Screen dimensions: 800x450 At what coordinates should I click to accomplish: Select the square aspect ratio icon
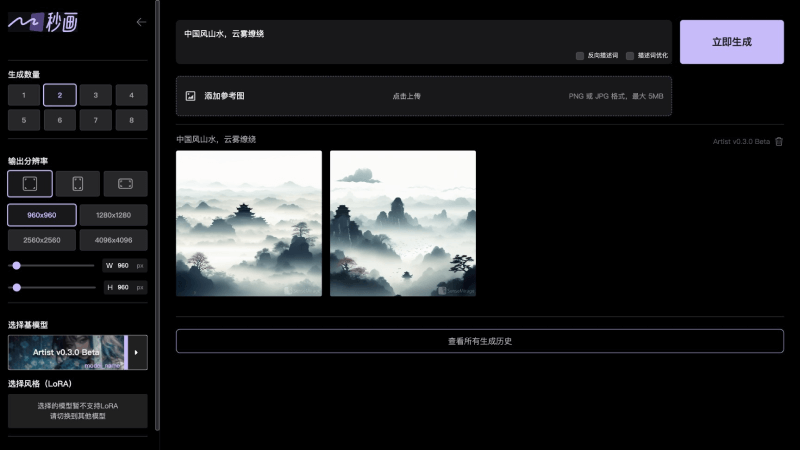pos(30,184)
